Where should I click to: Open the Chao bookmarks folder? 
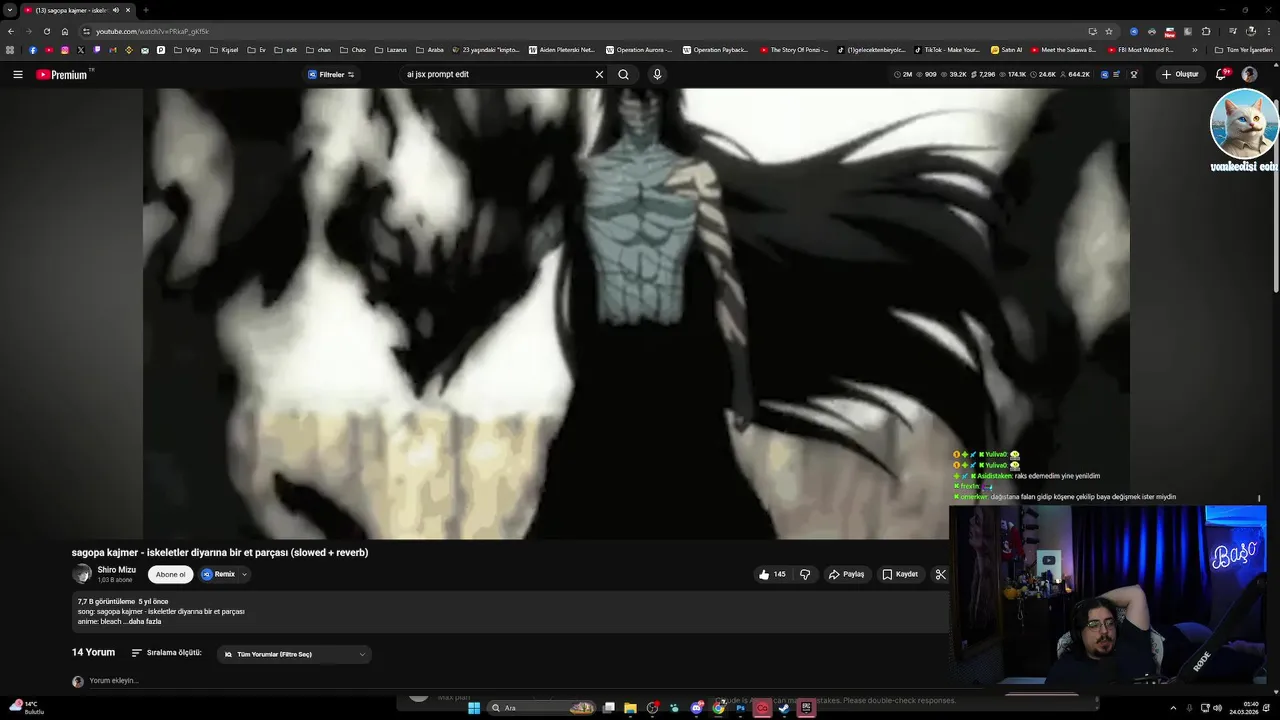[x=353, y=50]
